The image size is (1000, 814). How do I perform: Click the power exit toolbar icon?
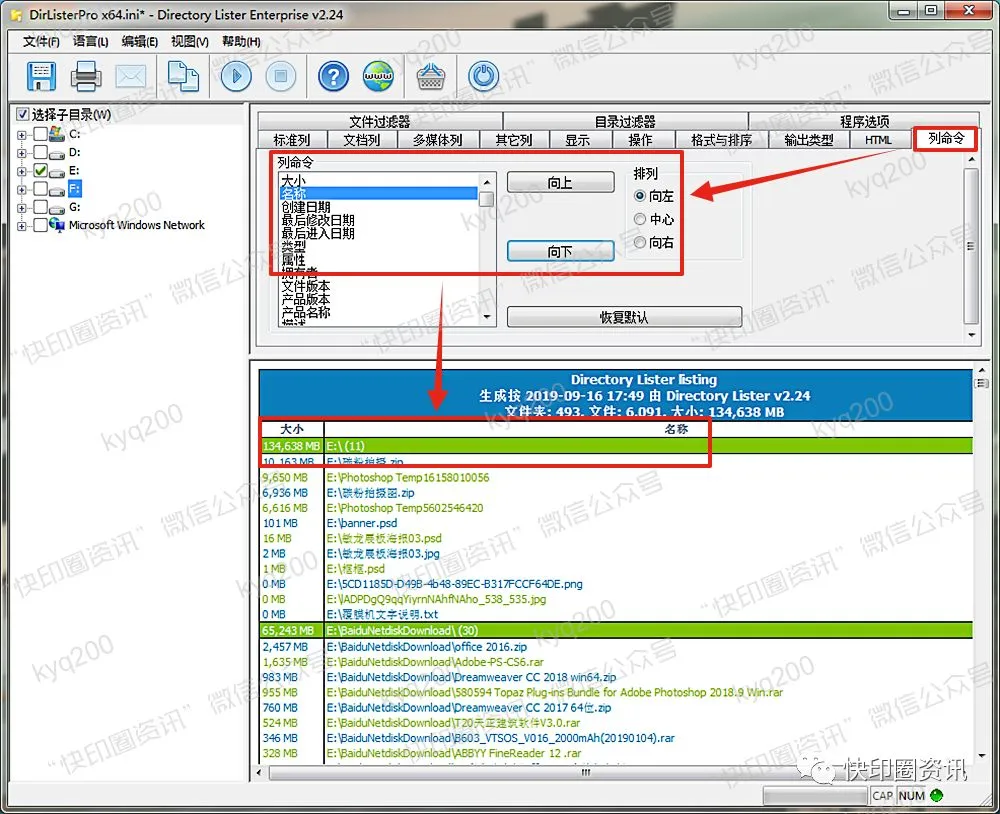coord(483,77)
